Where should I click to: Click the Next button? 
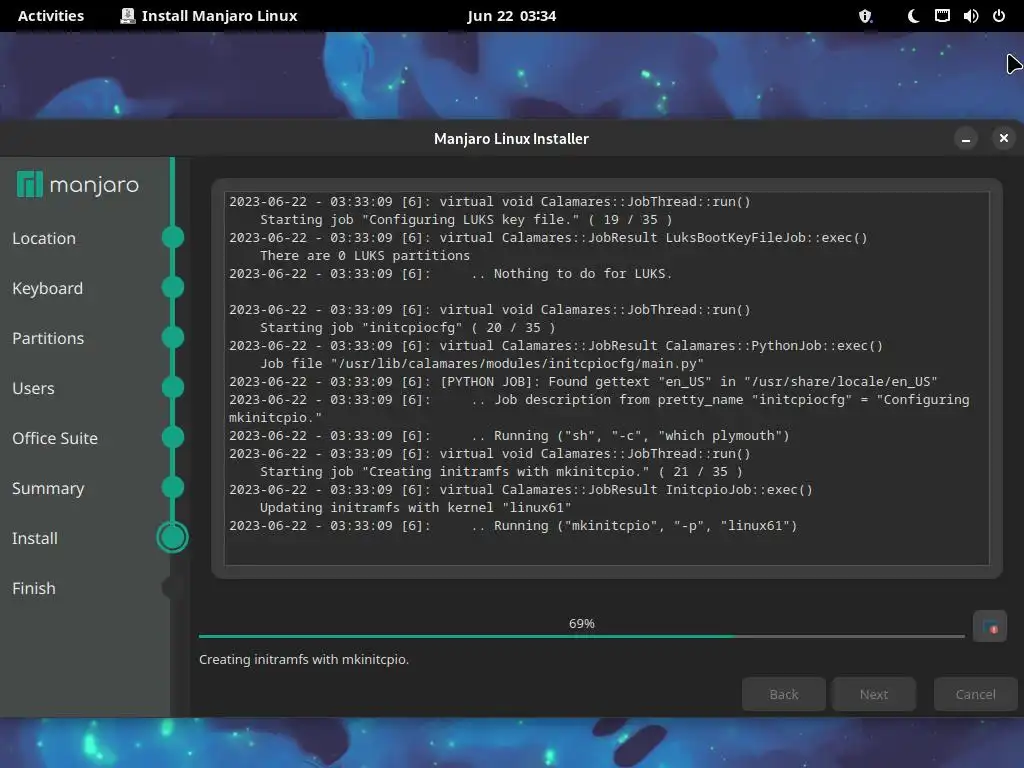874,694
